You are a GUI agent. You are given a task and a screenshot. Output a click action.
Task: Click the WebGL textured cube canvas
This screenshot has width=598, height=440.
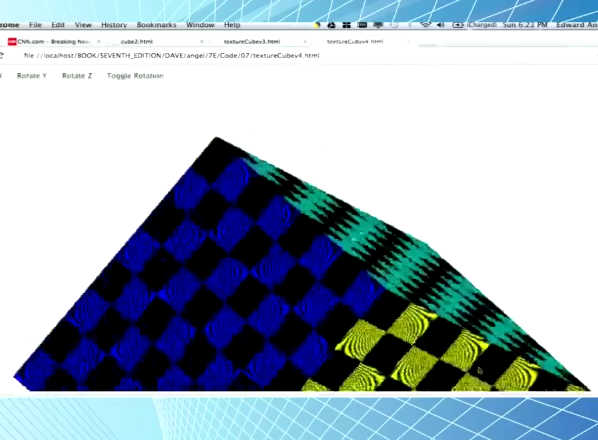tap(301, 264)
